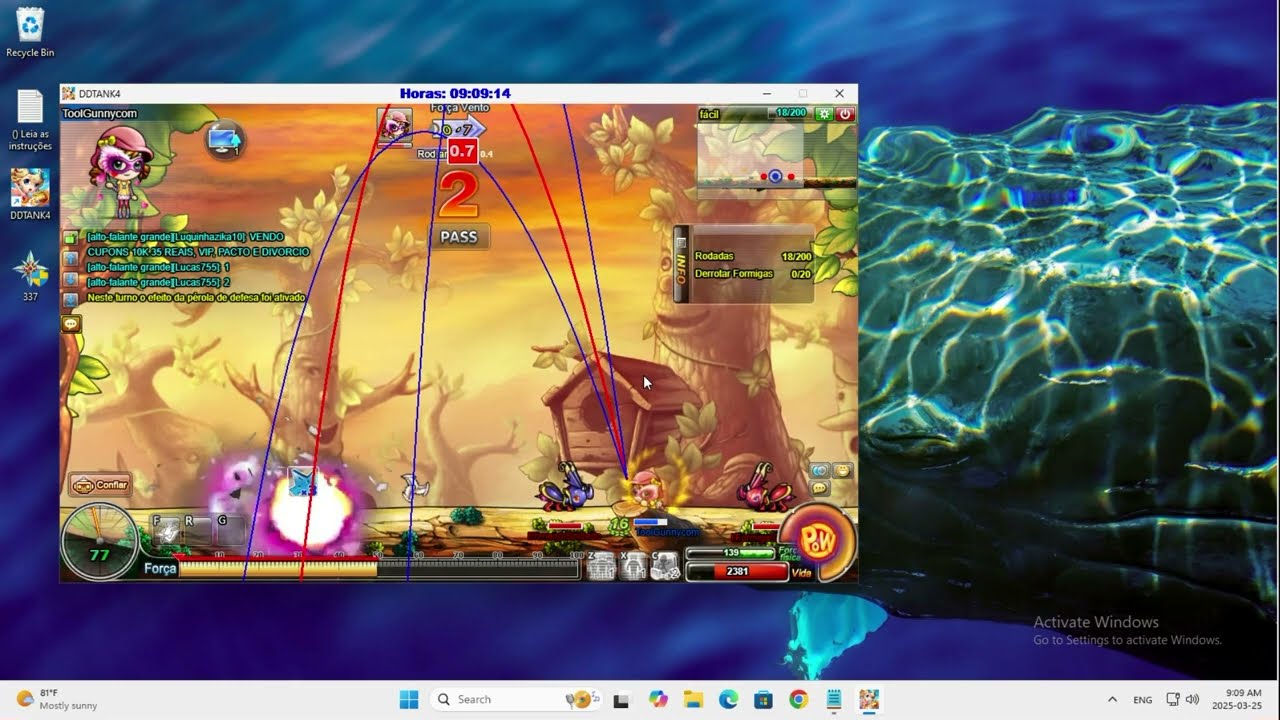The image size is (1280, 720).
Task: Click the pink-hat character avatar at top left
Action: (120, 172)
